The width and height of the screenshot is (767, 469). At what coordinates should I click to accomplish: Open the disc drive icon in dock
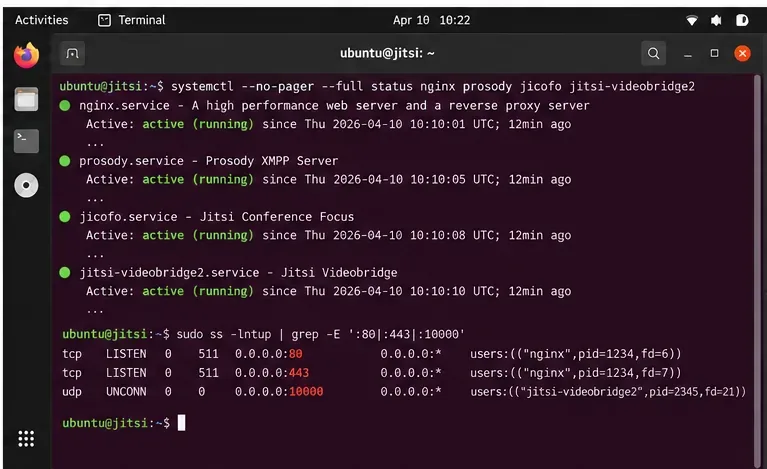26,185
